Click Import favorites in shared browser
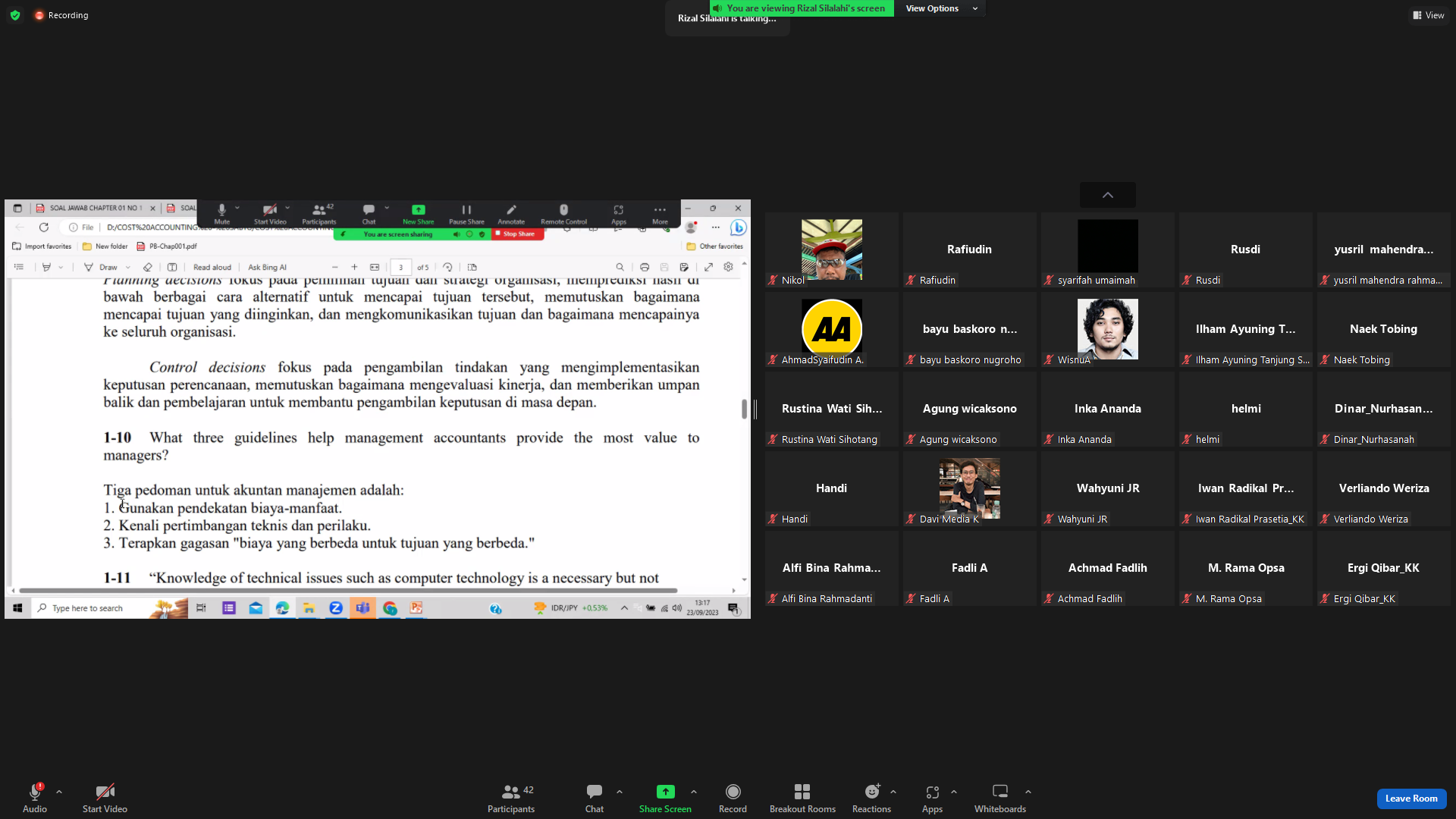 click(42, 246)
